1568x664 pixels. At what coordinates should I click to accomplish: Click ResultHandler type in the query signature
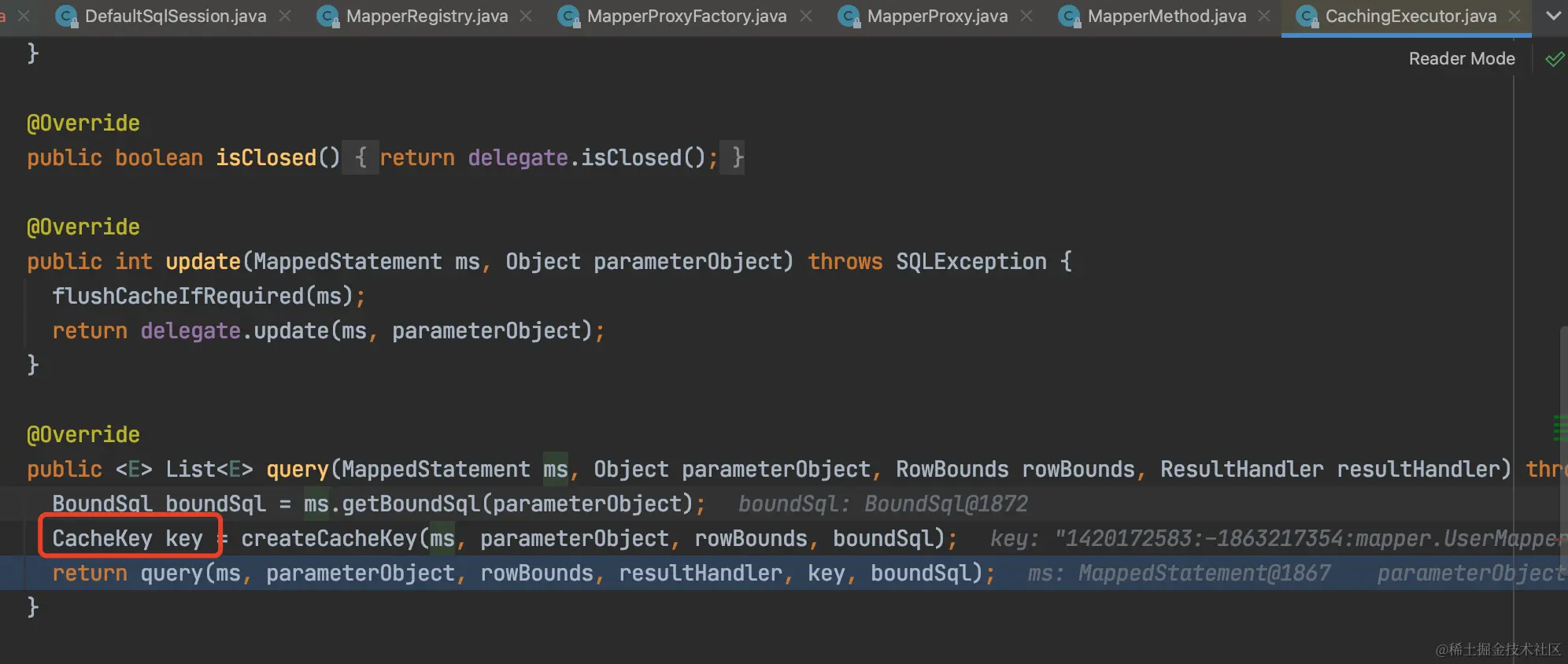pyautogui.click(x=1242, y=469)
